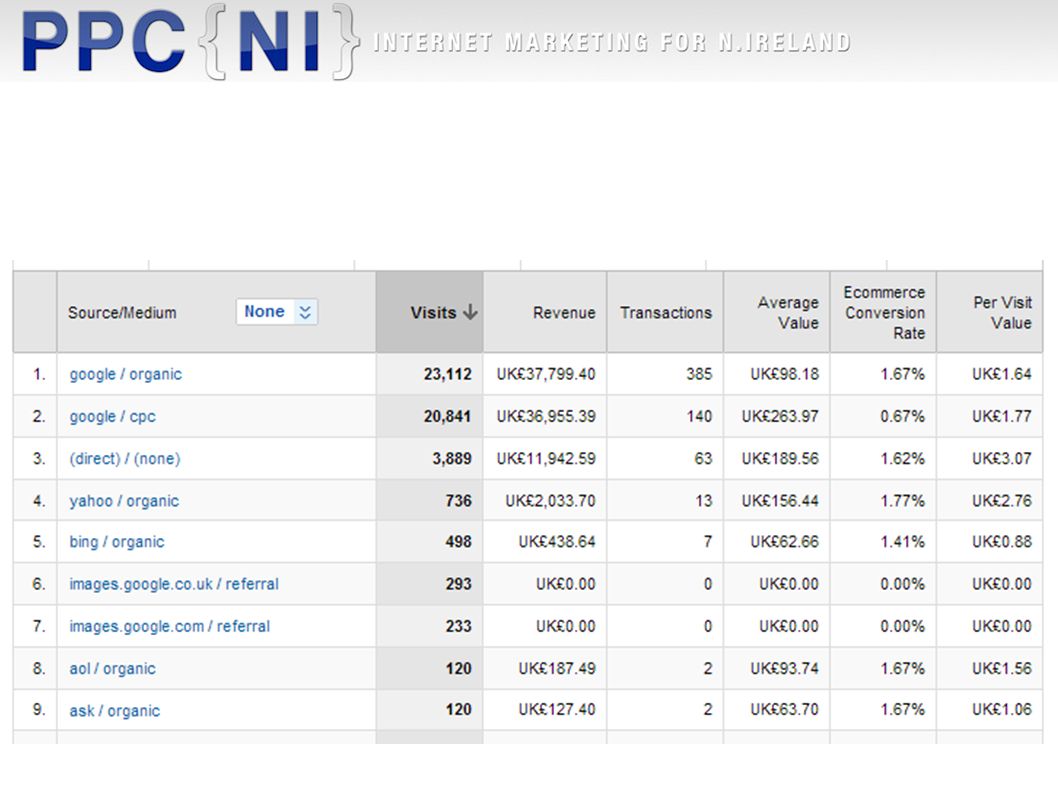Select the UK£2.76 per visit value cell
Viewport: 1058px width, 793px height.
990,501
